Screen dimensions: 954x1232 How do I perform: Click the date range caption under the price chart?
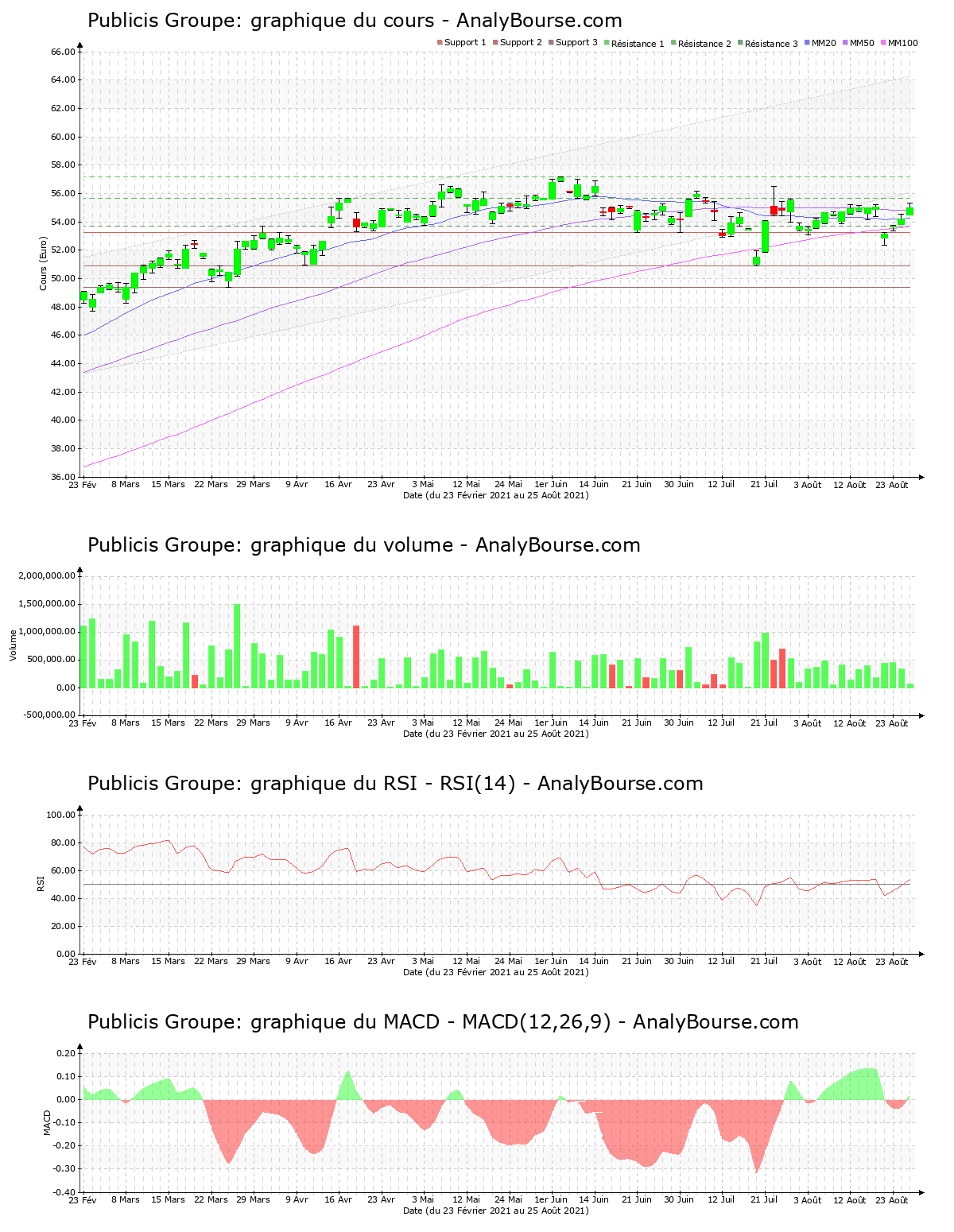pos(496,495)
